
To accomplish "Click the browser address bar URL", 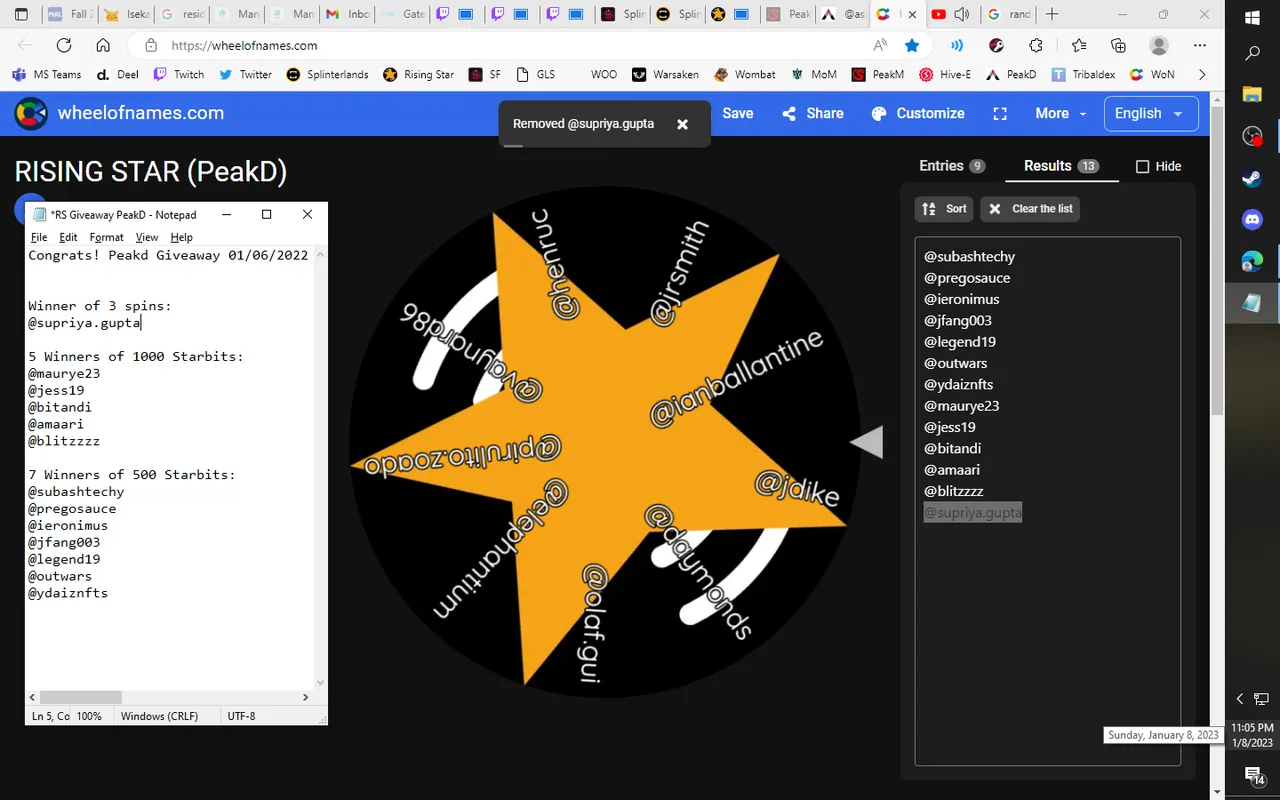I will (244, 45).
